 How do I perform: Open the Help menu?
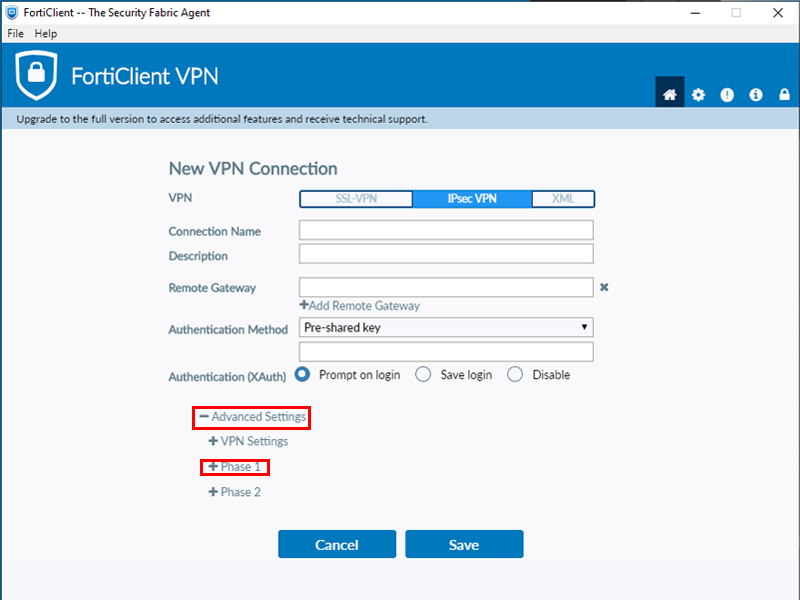click(x=46, y=33)
